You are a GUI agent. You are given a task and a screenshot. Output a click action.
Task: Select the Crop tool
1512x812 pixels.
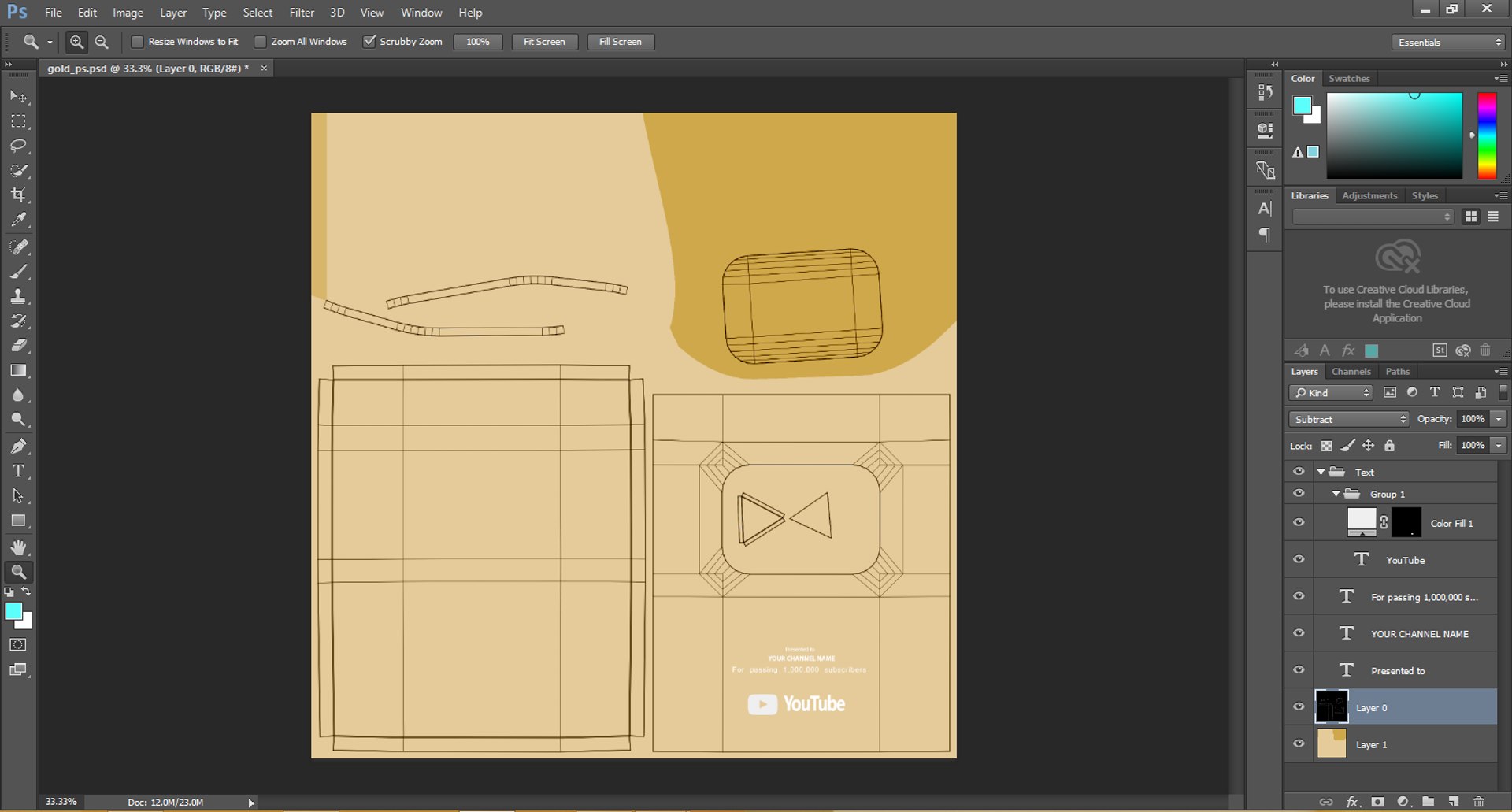[x=18, y=195]
